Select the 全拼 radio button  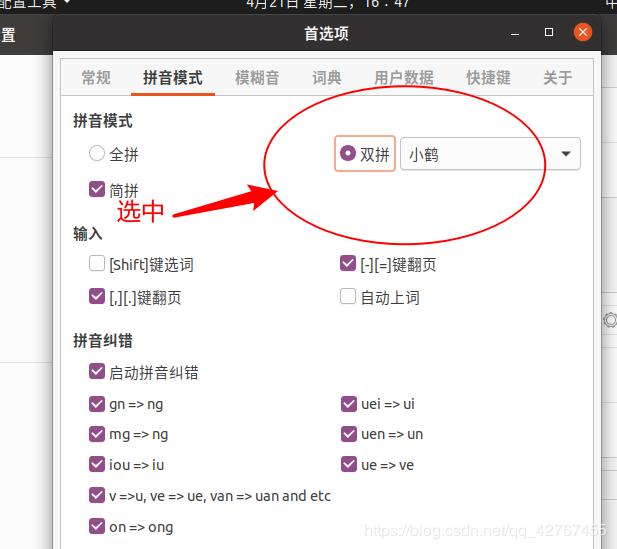[97, 153]
